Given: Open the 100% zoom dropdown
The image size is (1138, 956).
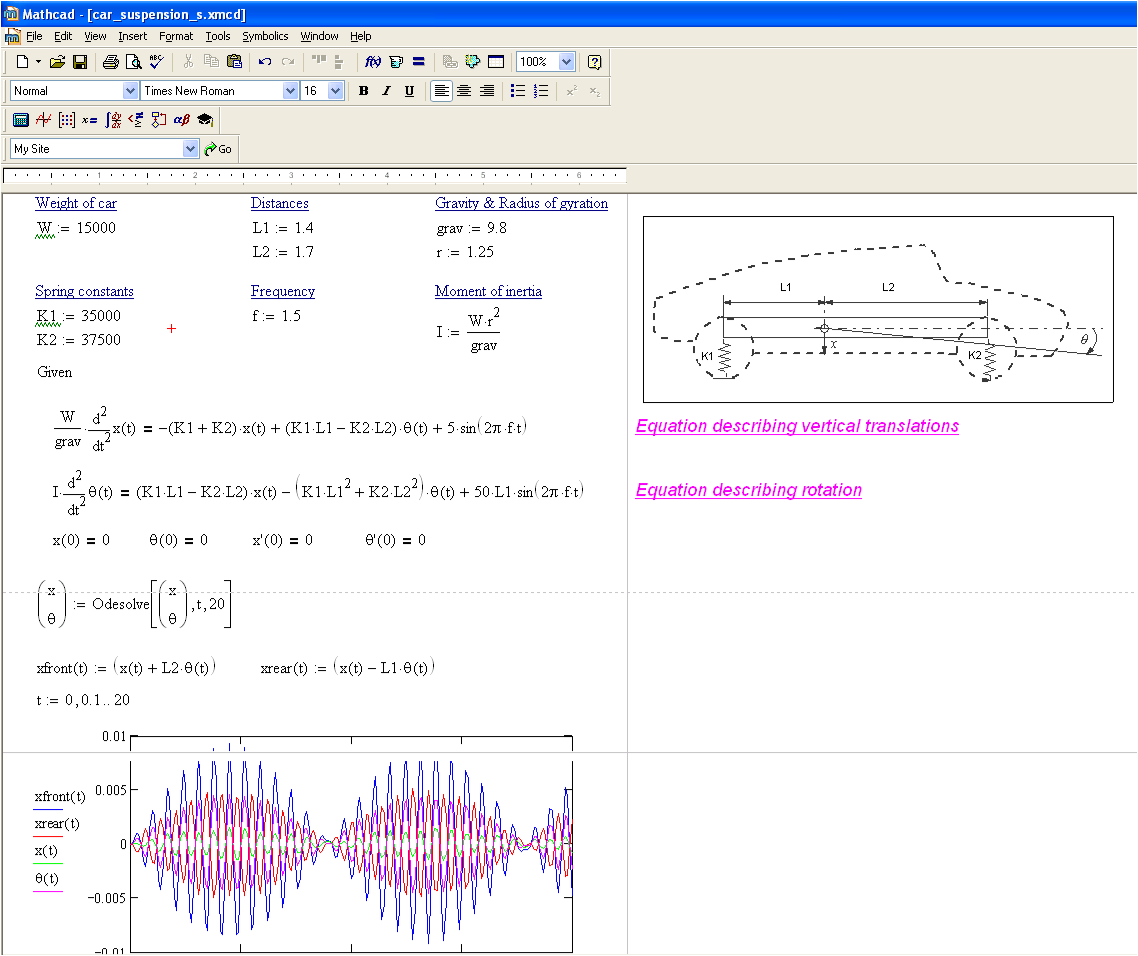Looking at the screenshot, I should [x=566, y=62].
